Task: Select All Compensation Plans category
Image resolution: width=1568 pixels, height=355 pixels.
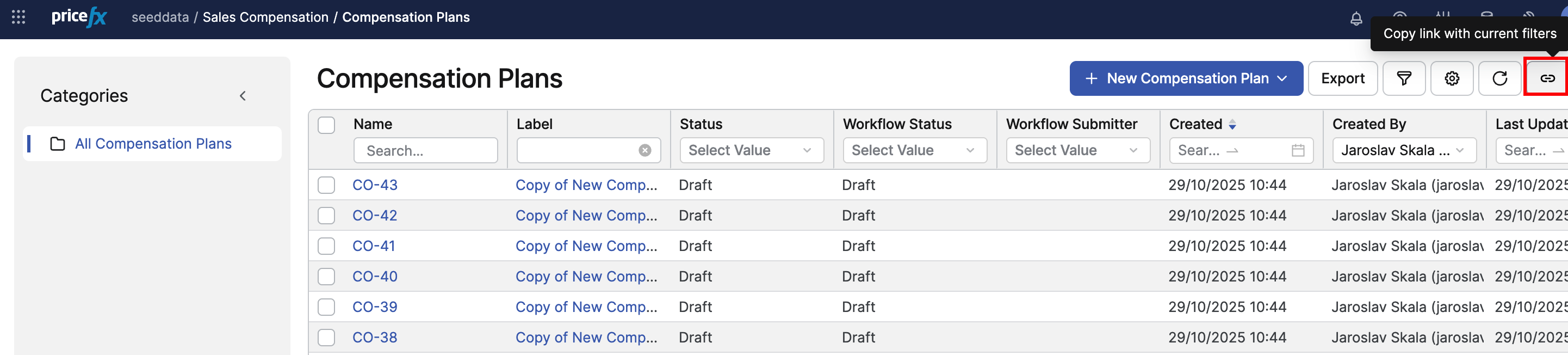Action: pyautogui.click(x=153, y=144)
